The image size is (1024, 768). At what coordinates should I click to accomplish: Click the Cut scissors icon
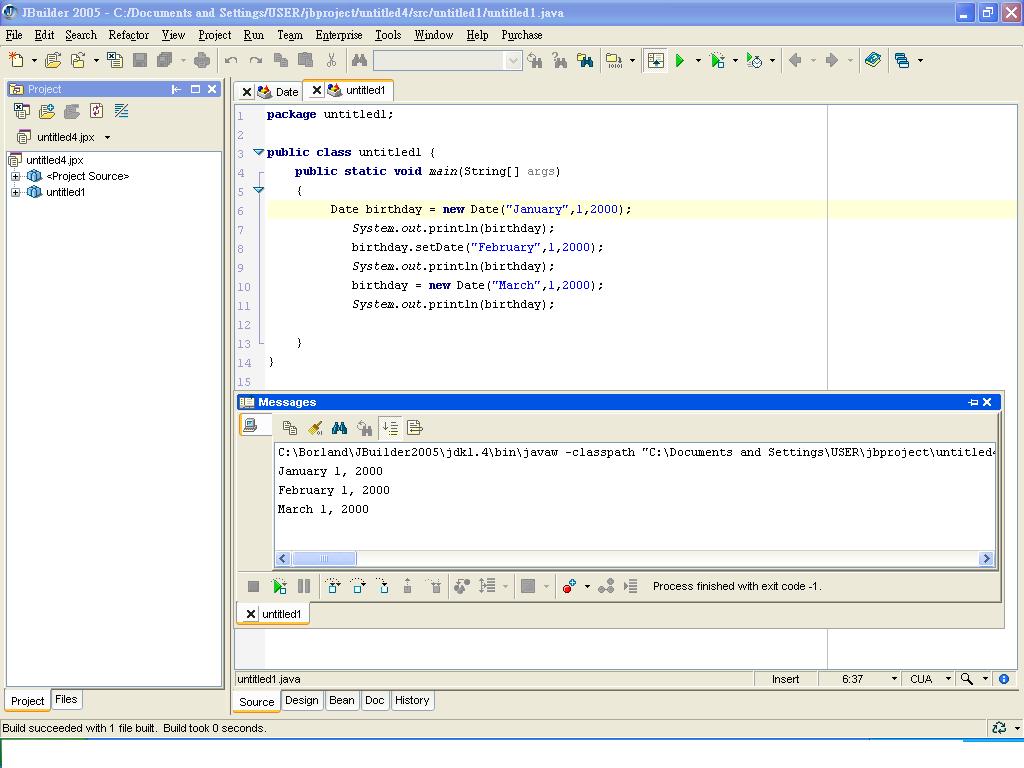coord(331,60)
